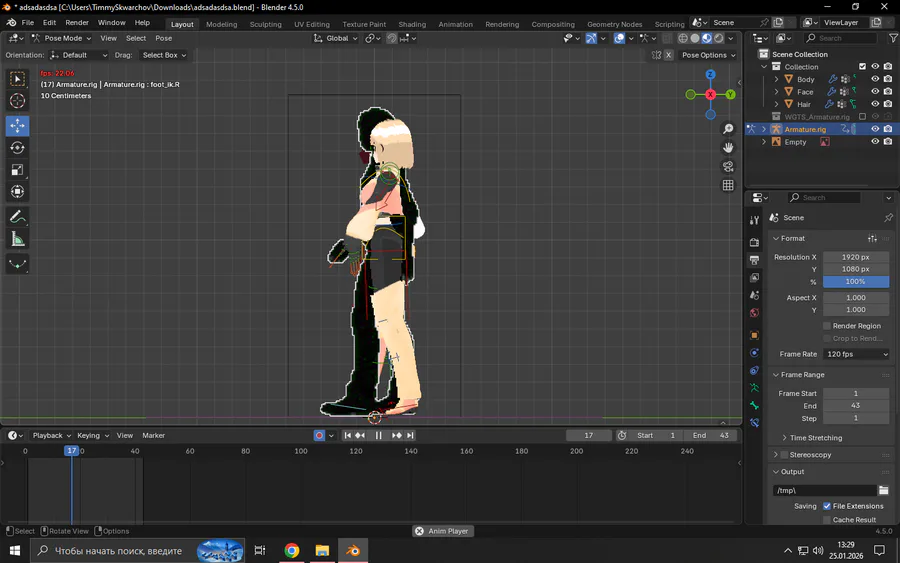
Task: Open the Render menu
Action: [x=77, y=22]
